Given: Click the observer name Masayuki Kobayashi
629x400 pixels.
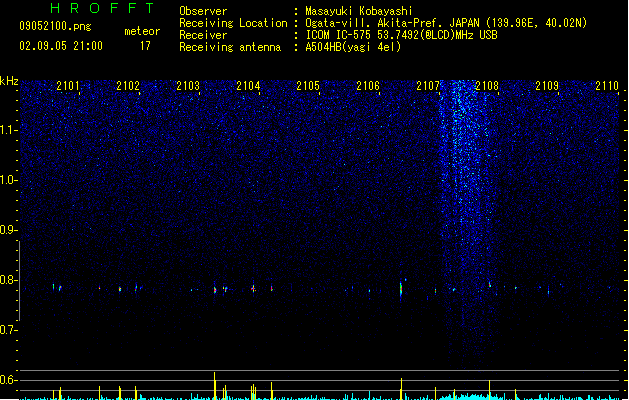Looking at the screenshot, I should coord(359,11).
